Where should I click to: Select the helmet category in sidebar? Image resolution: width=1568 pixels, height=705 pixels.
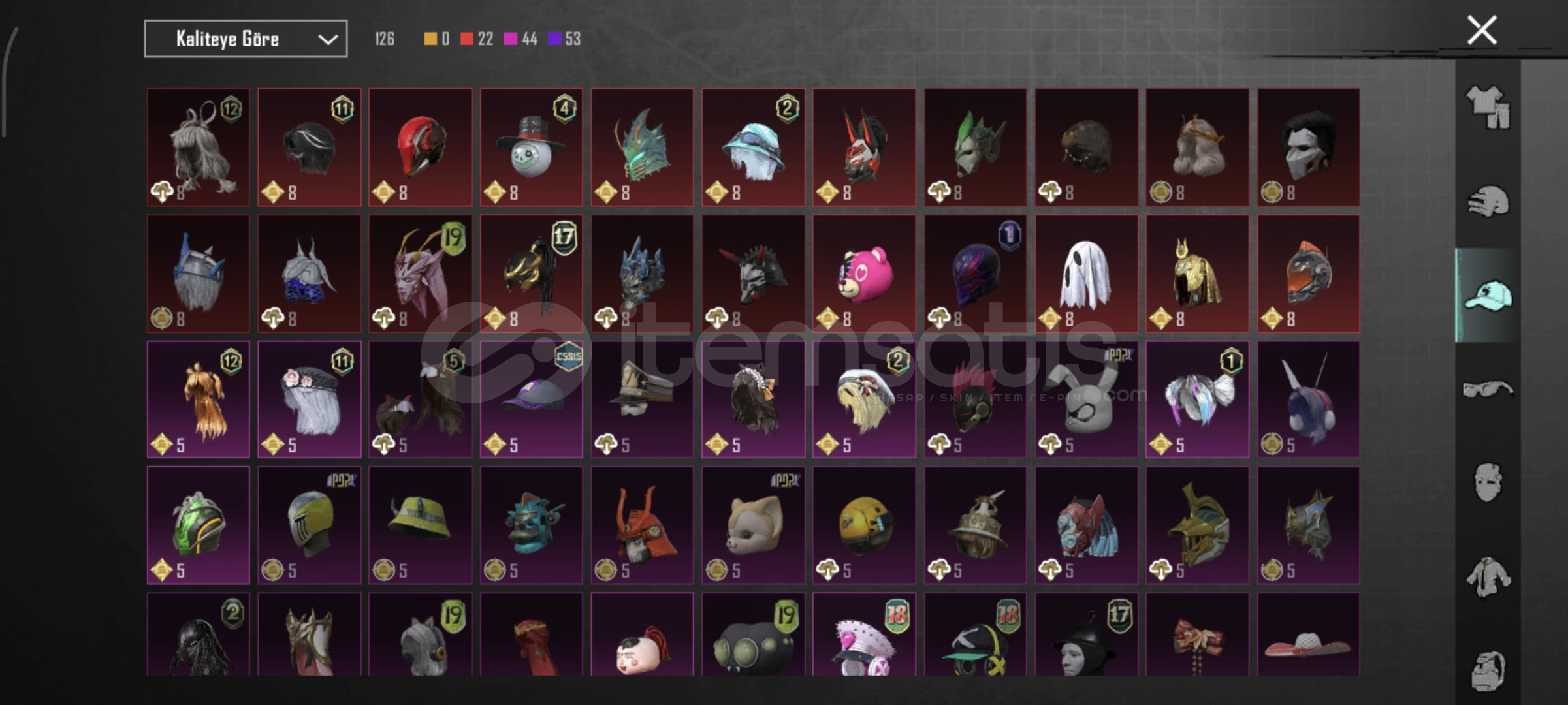click(1488, 201)
